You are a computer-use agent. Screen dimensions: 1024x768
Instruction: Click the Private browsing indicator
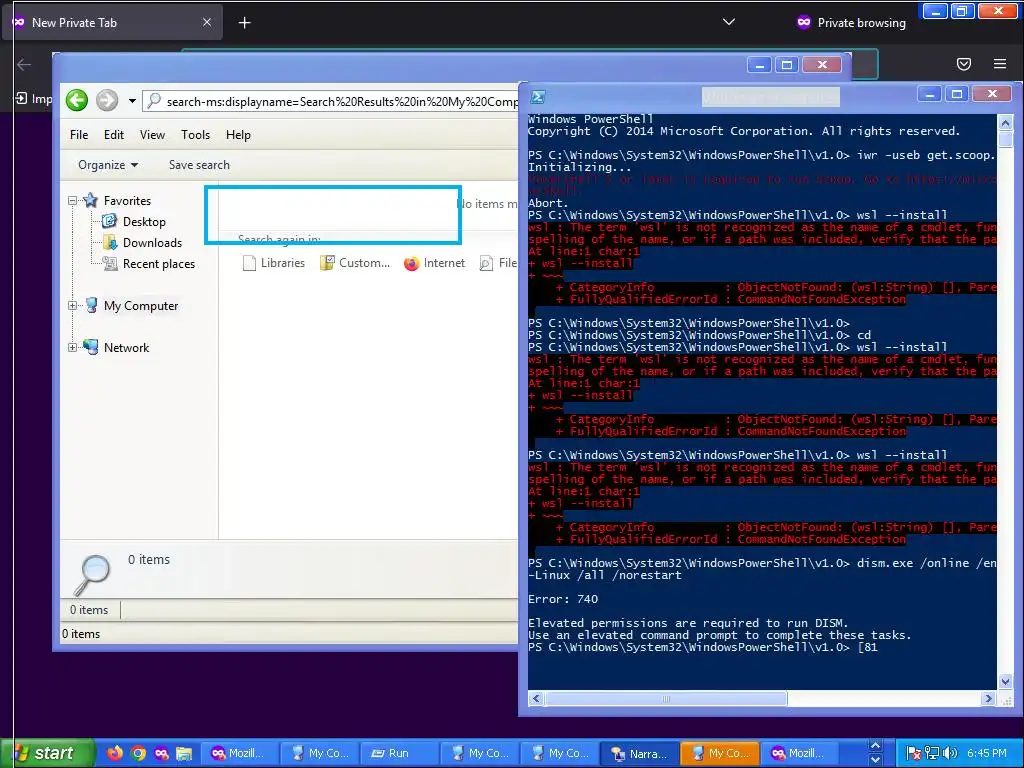point(852,23)
